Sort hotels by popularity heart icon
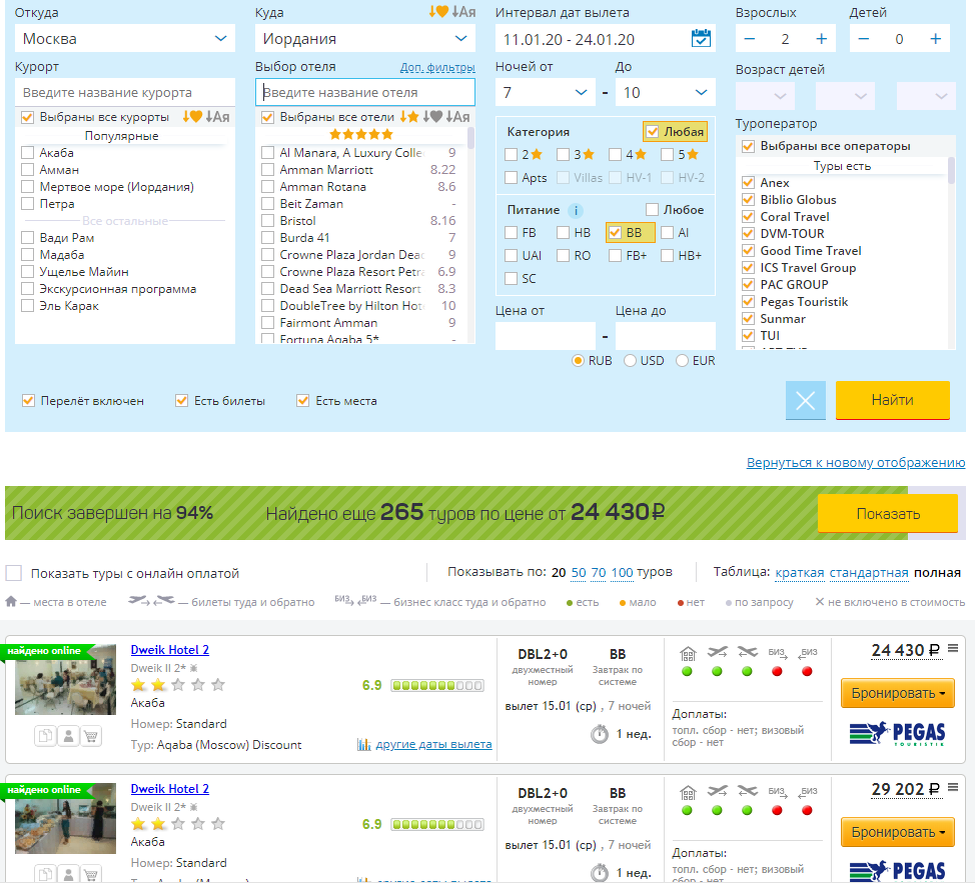The image size is (975, 884). [x=433, y=116]
